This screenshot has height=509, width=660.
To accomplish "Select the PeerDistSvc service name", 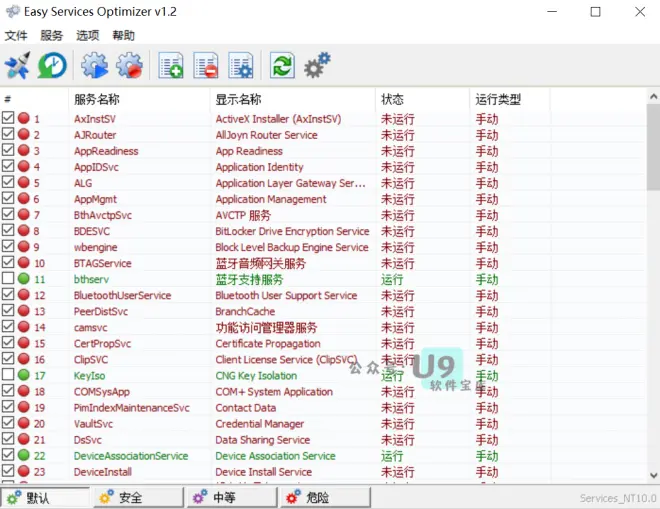I will (101, 312).
